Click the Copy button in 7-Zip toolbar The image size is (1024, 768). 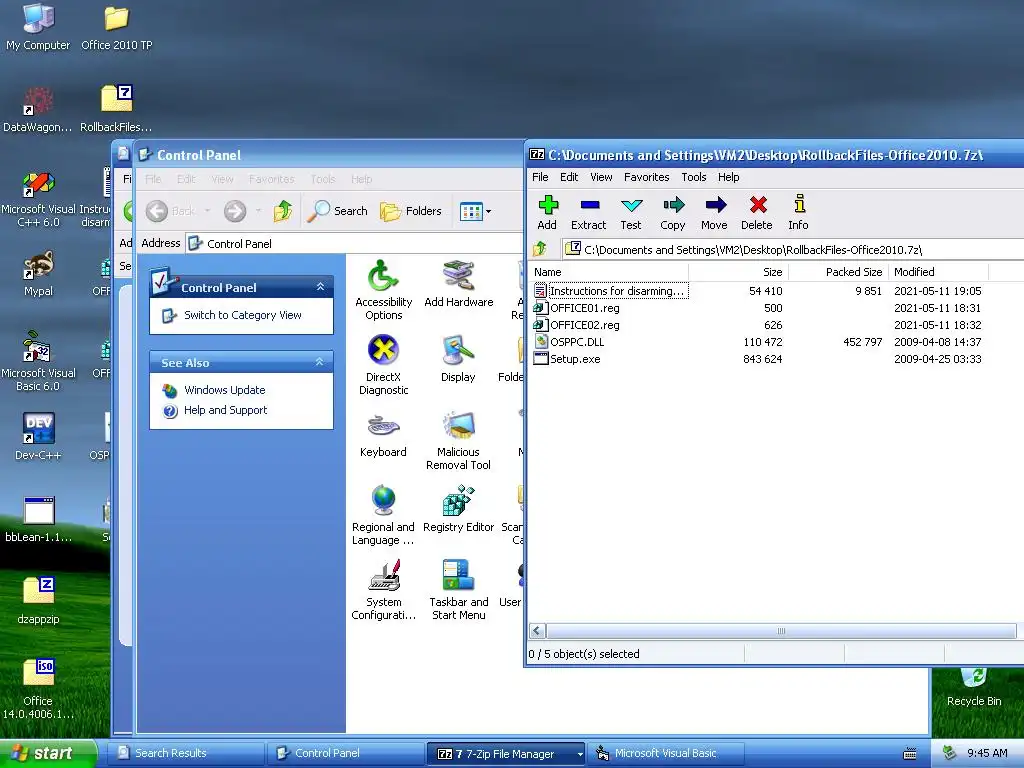(x=673, y=213)
